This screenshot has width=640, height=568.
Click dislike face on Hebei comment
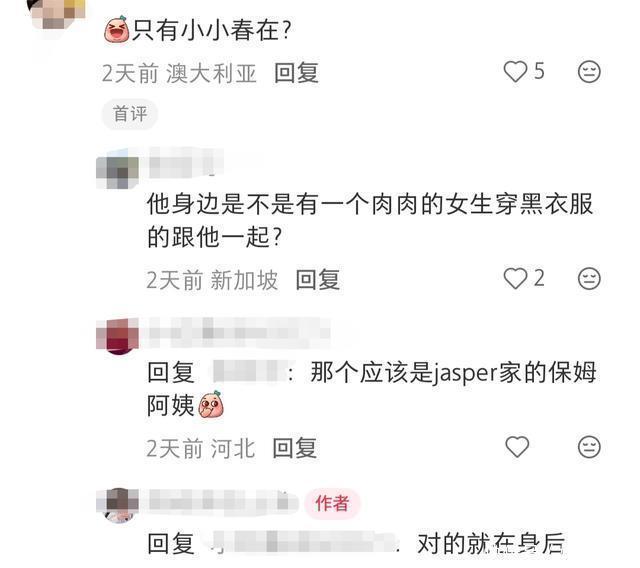[589, 447]
